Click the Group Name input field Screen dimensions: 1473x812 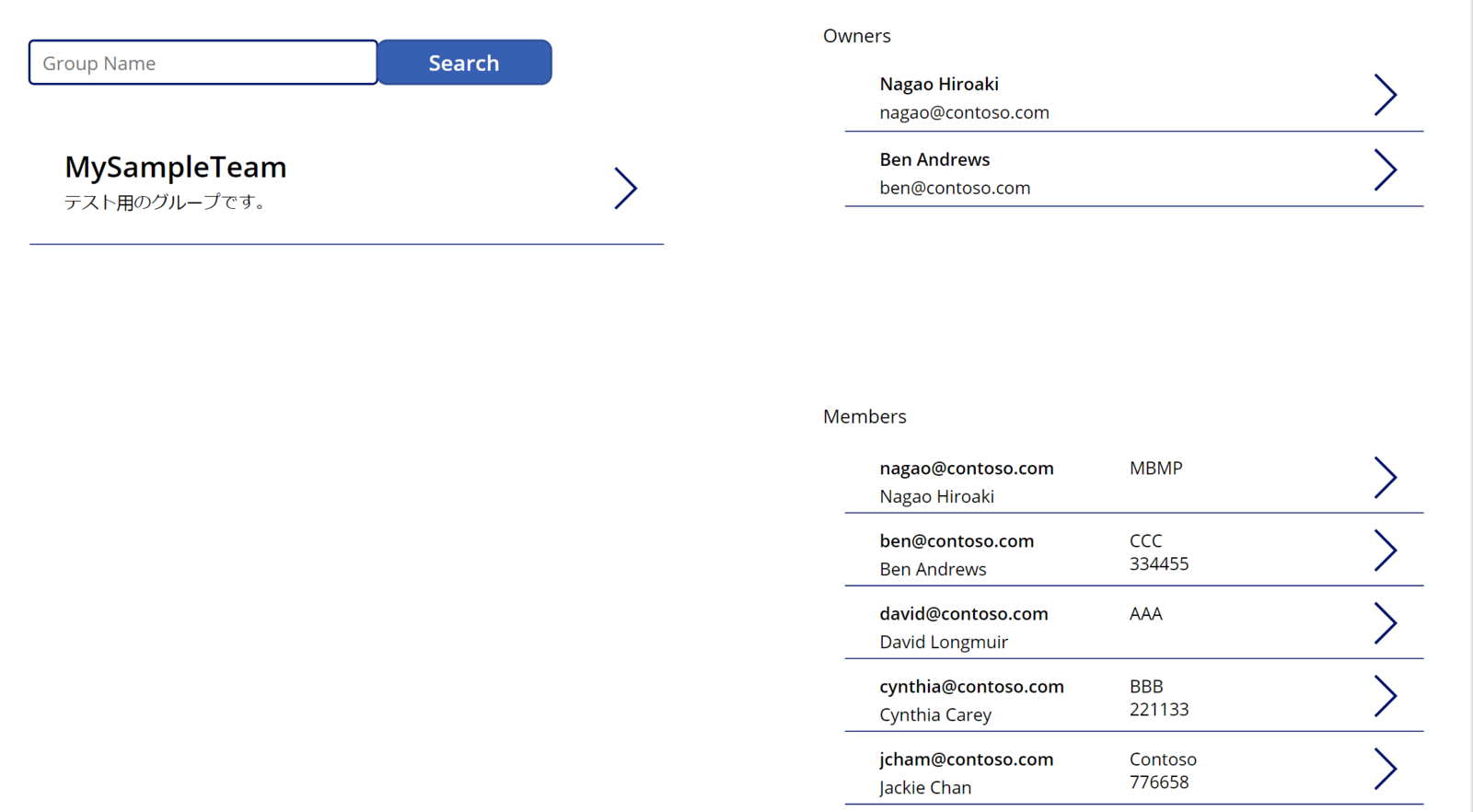tap(203, 63)
